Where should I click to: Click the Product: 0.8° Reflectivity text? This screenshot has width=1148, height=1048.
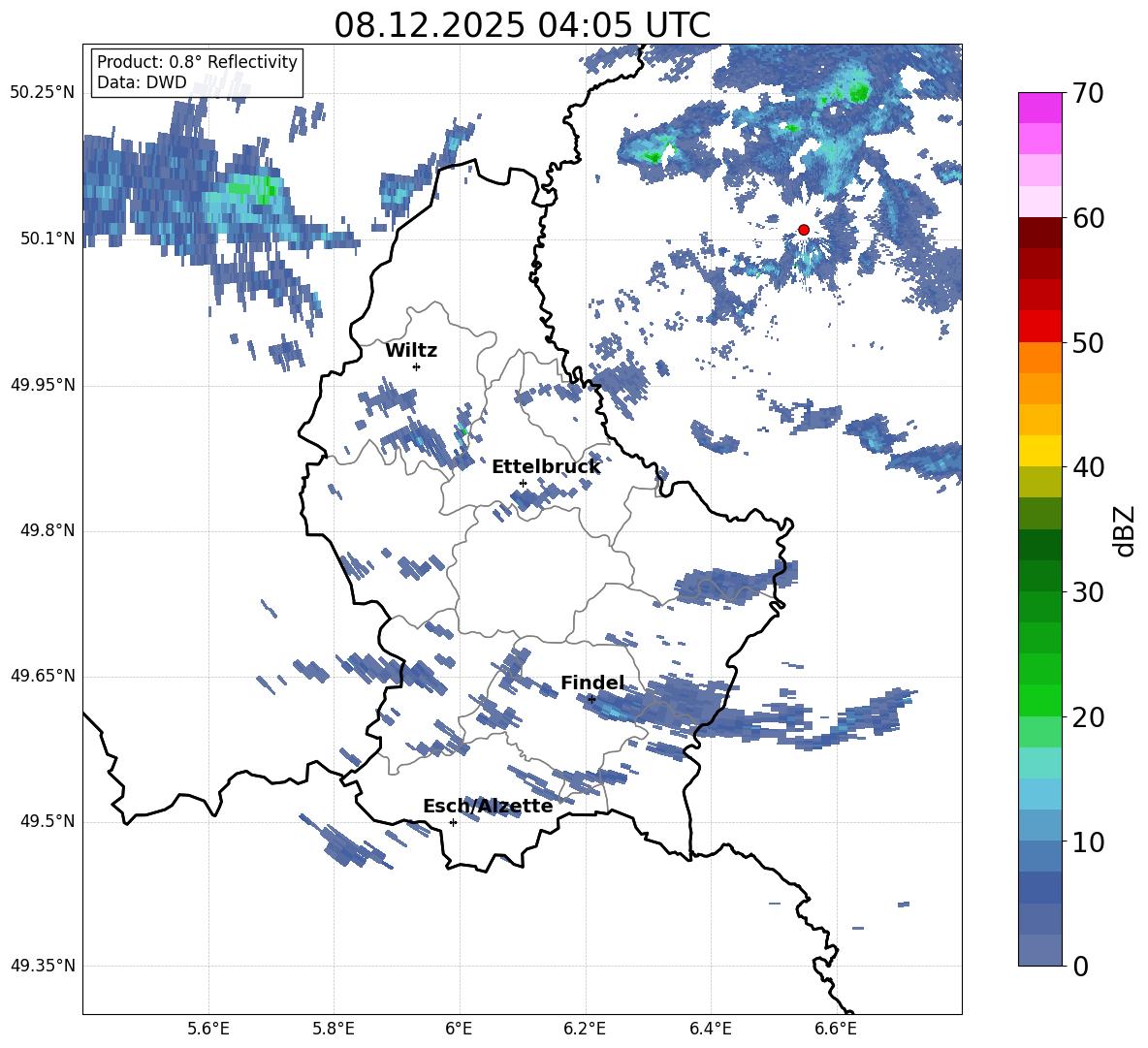(x=197, y=61)
